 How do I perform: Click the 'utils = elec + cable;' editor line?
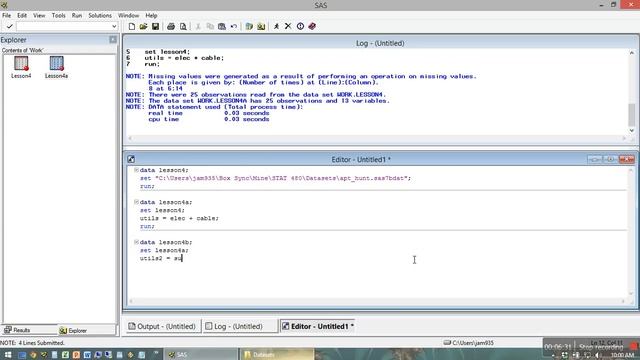[179, 218]
